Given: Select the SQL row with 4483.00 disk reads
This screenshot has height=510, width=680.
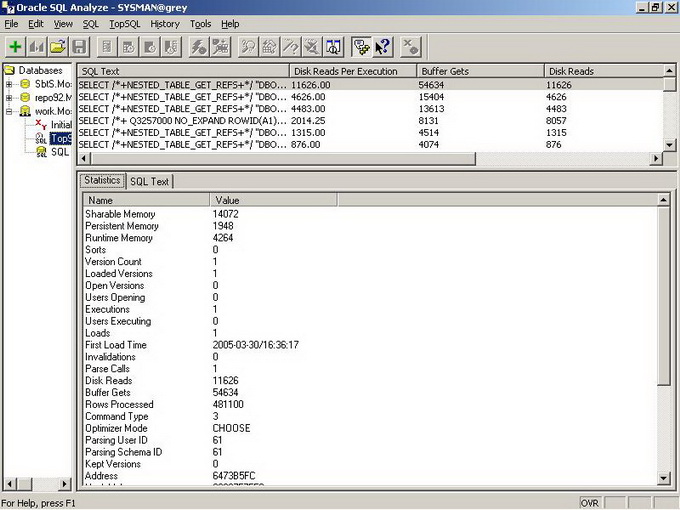Looking at the screenshot, I should 371,109.
